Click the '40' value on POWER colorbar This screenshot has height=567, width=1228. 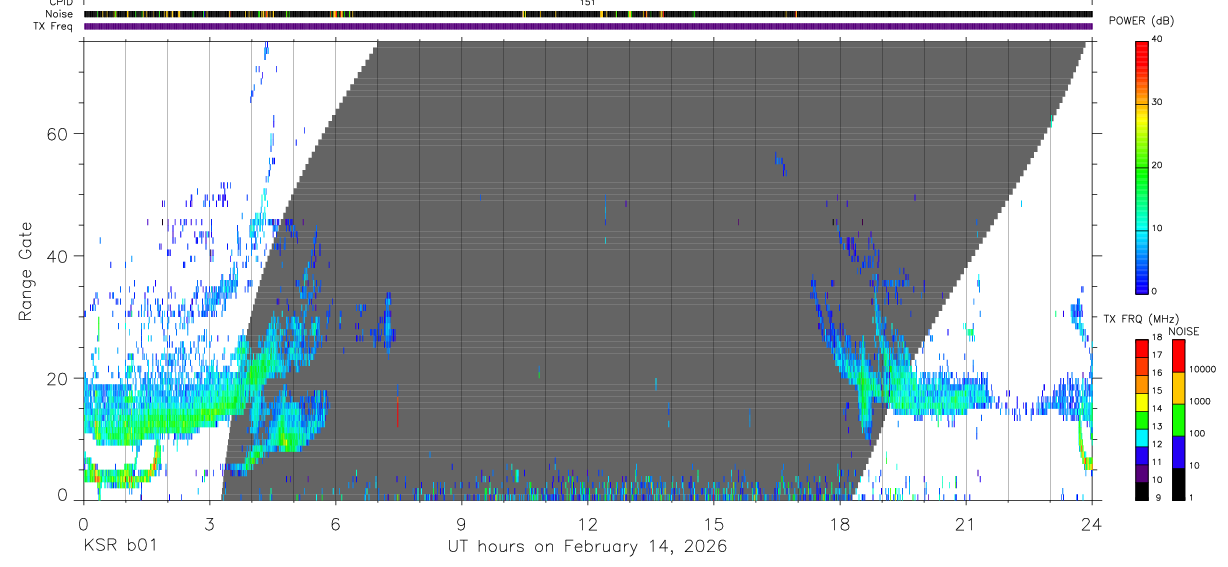(1158, 40)
